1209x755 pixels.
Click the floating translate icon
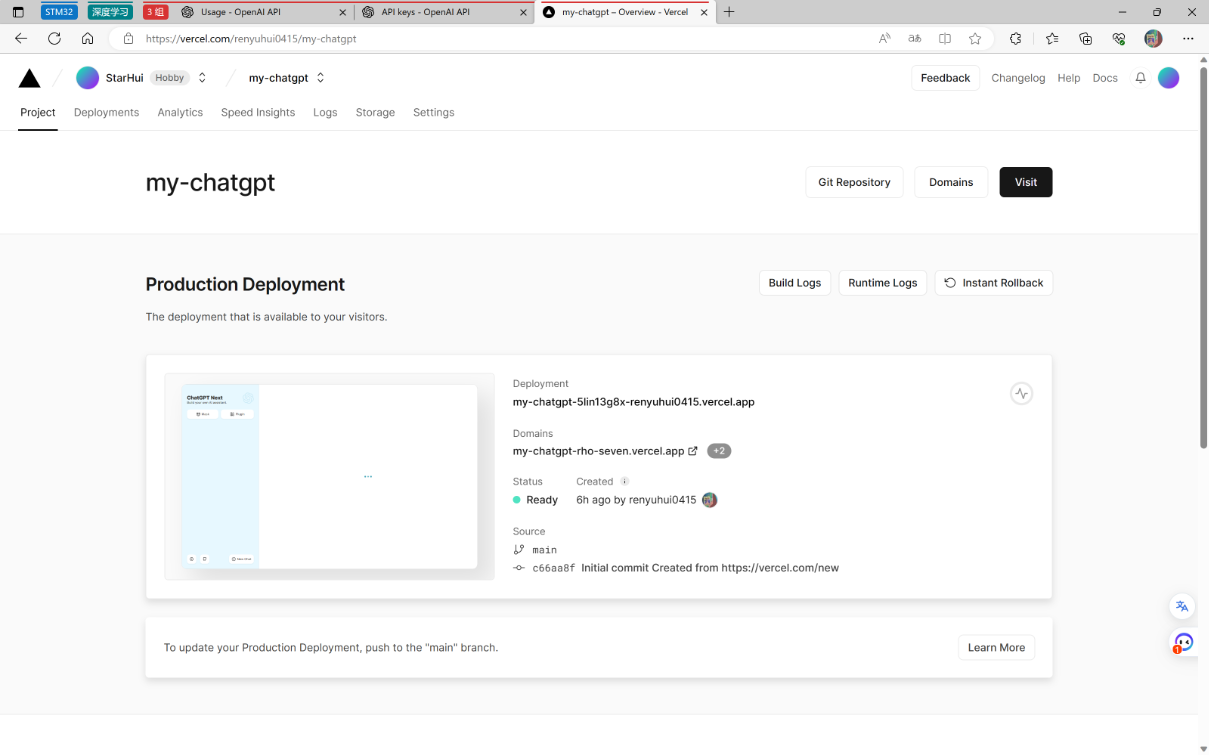coord(1182,606)
